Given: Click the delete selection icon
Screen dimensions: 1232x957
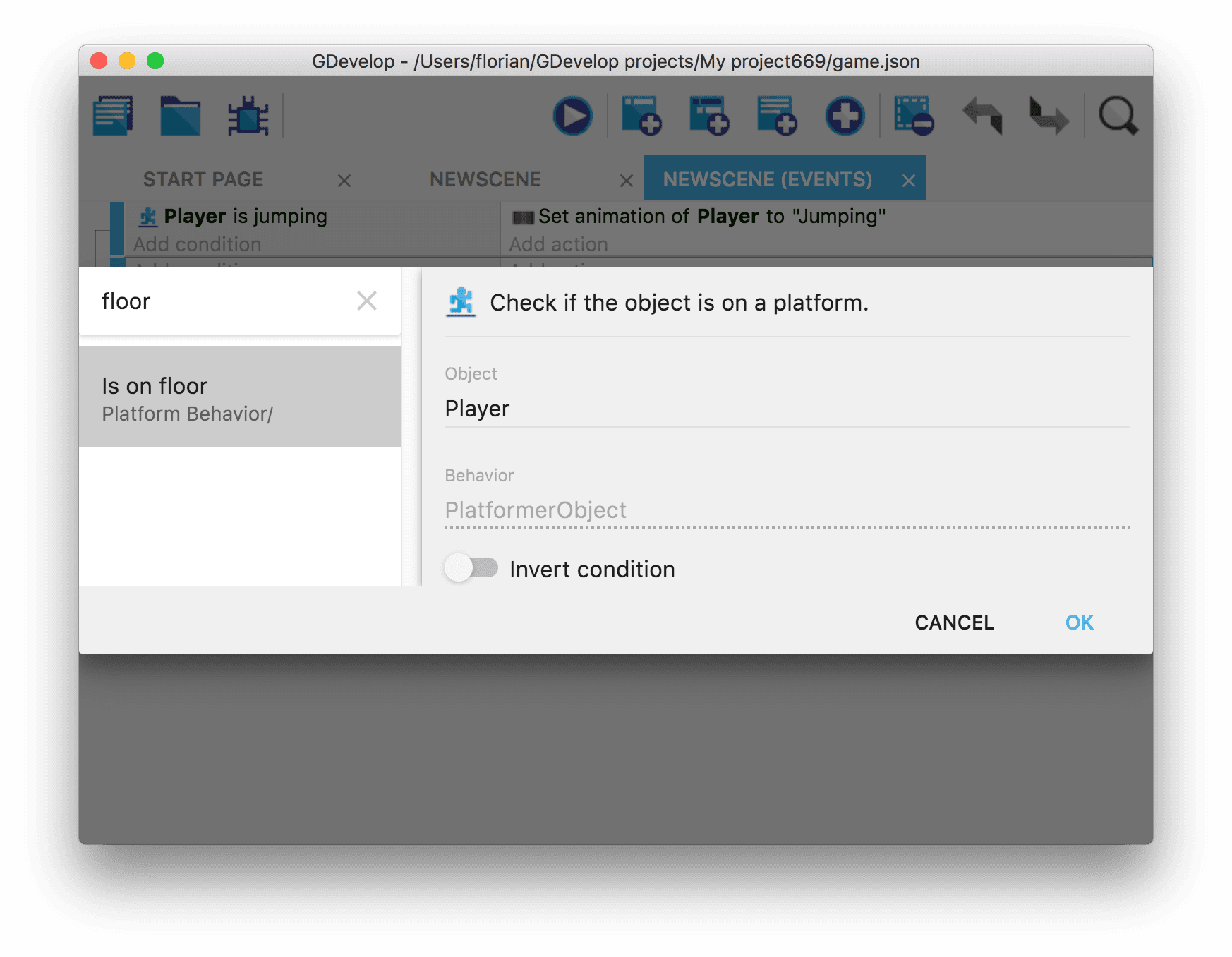Looking at the screenshot, I should 913,116.
